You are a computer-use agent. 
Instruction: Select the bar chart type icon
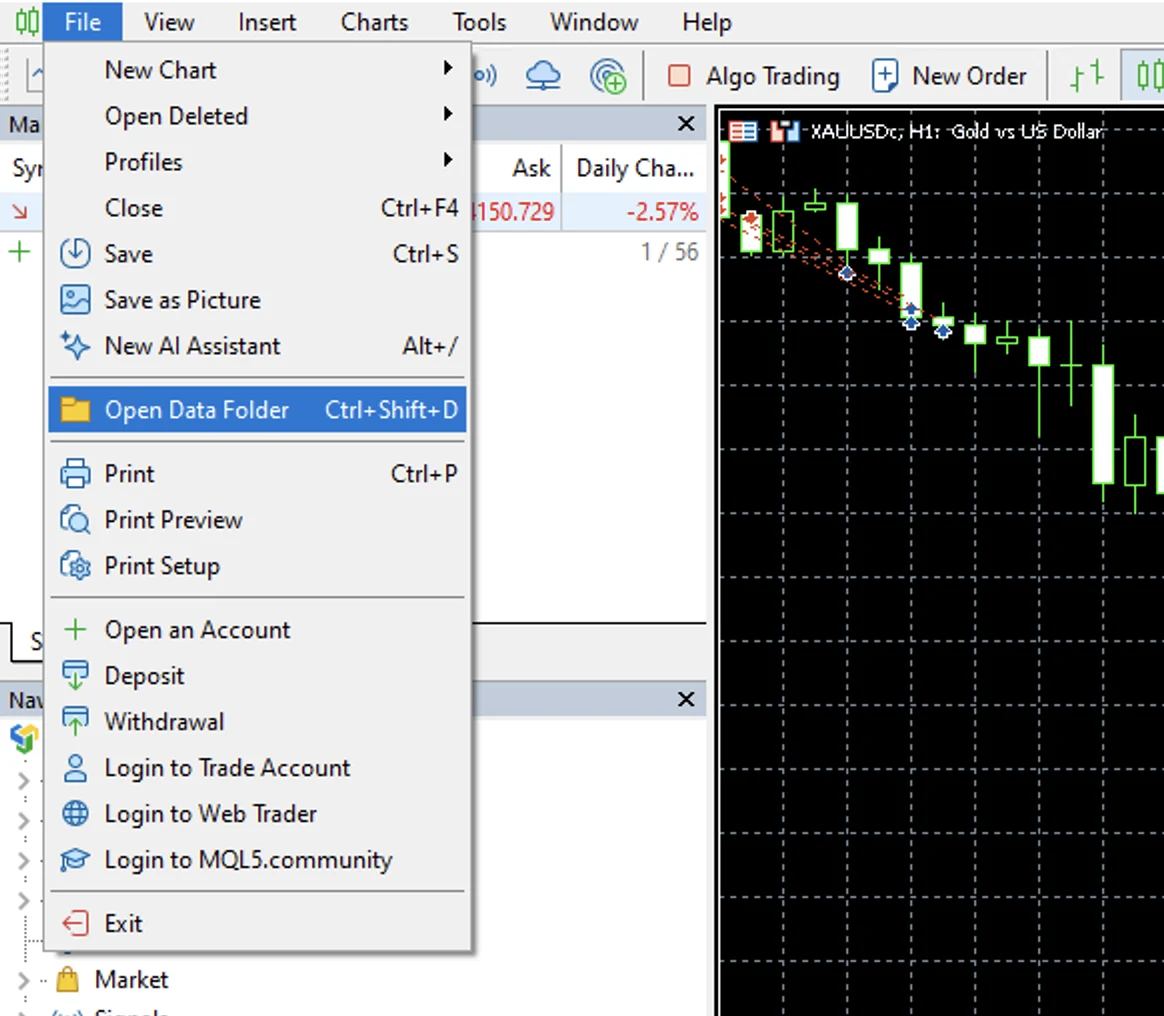tap(1087, 76)
